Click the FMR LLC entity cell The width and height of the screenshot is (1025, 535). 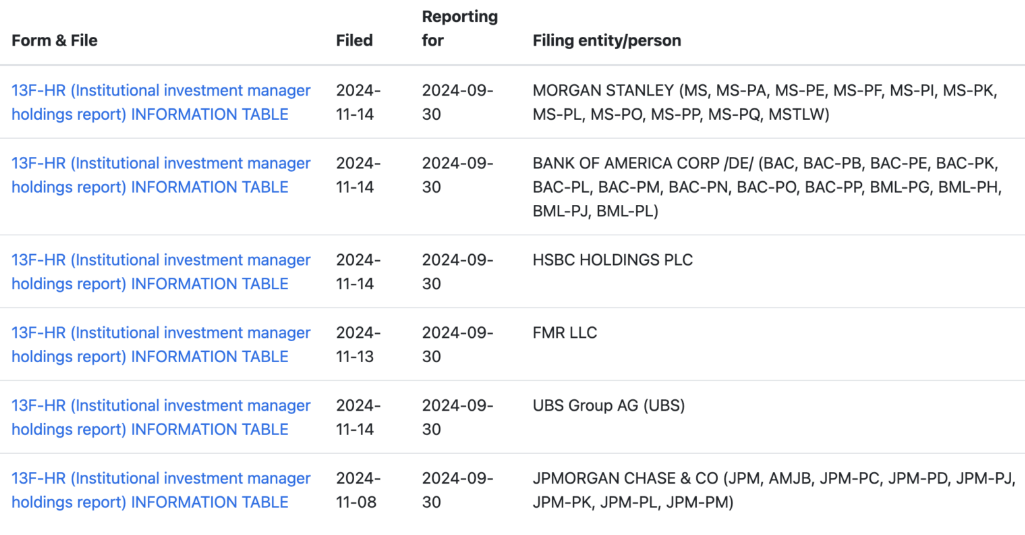coord(565,332)
